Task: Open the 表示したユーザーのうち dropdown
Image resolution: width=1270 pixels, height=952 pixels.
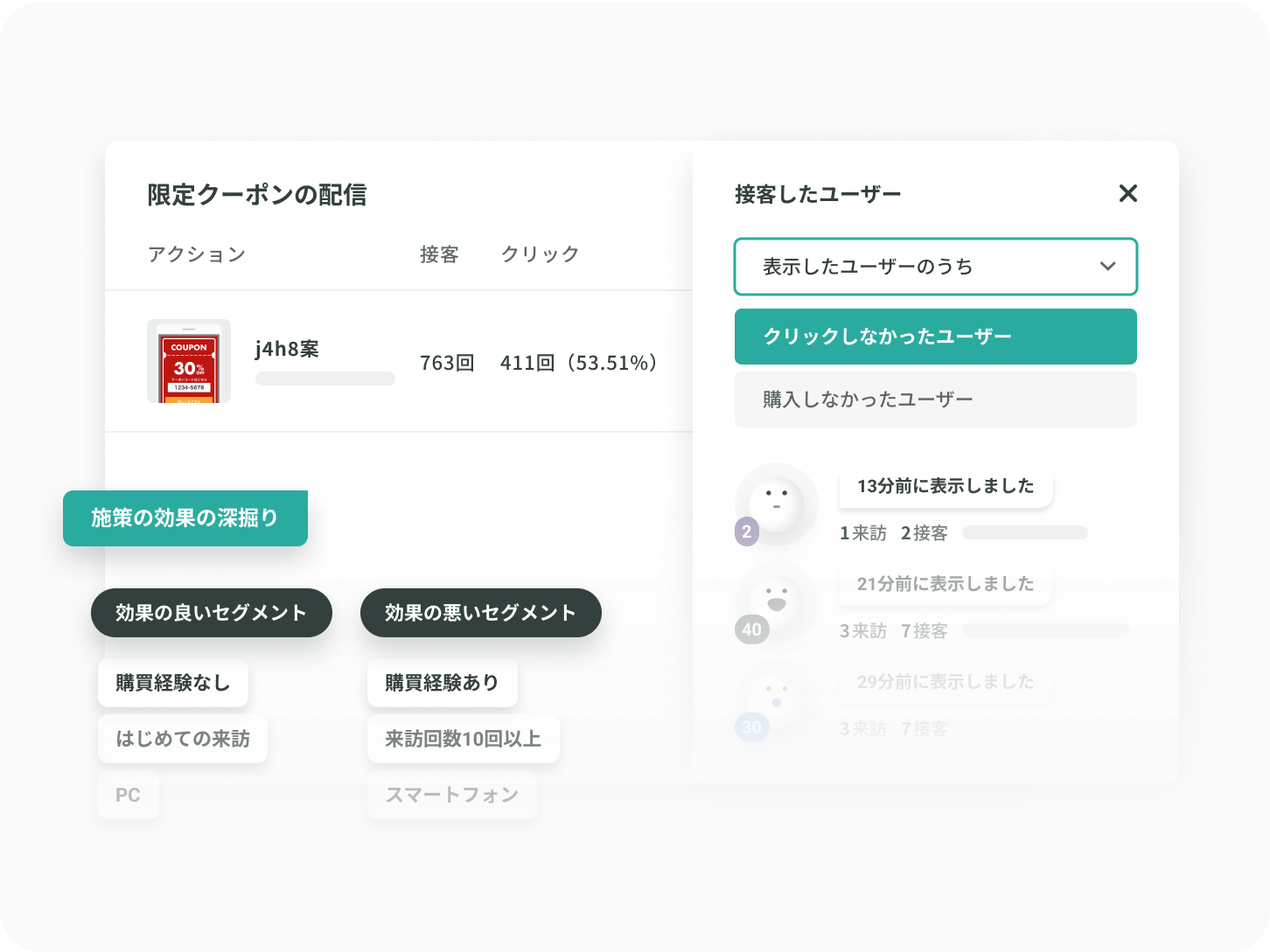Action: [935, 267]
